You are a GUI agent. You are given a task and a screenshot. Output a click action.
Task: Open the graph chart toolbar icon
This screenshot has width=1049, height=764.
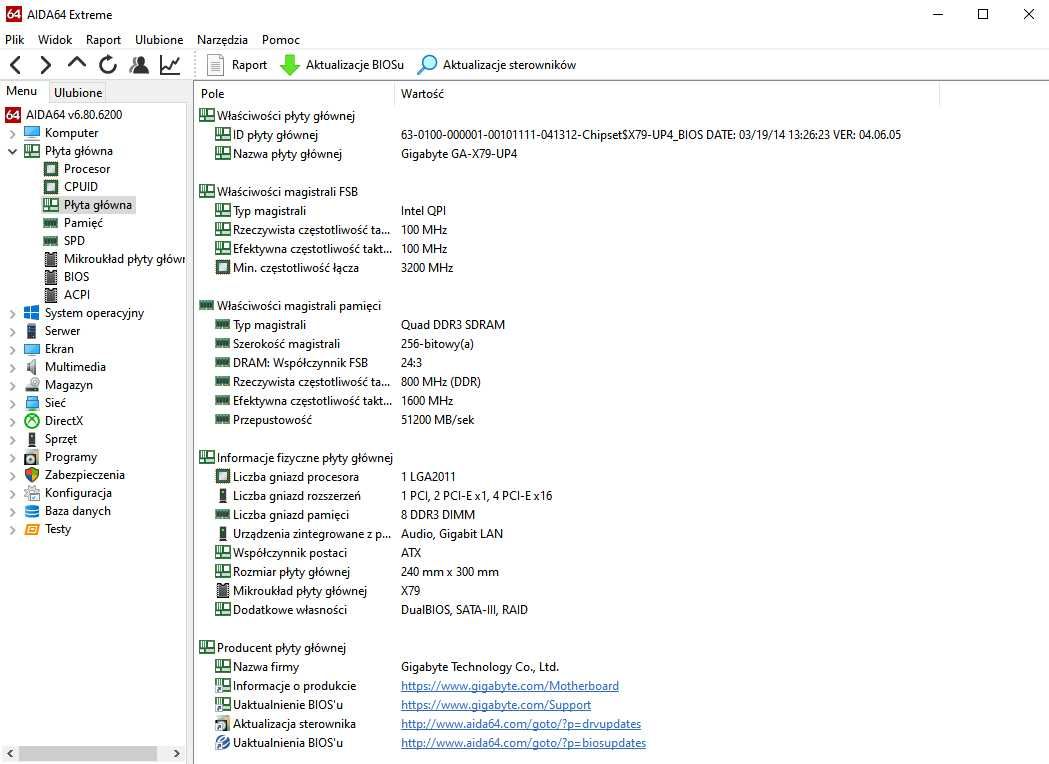[x=170, y=65]
